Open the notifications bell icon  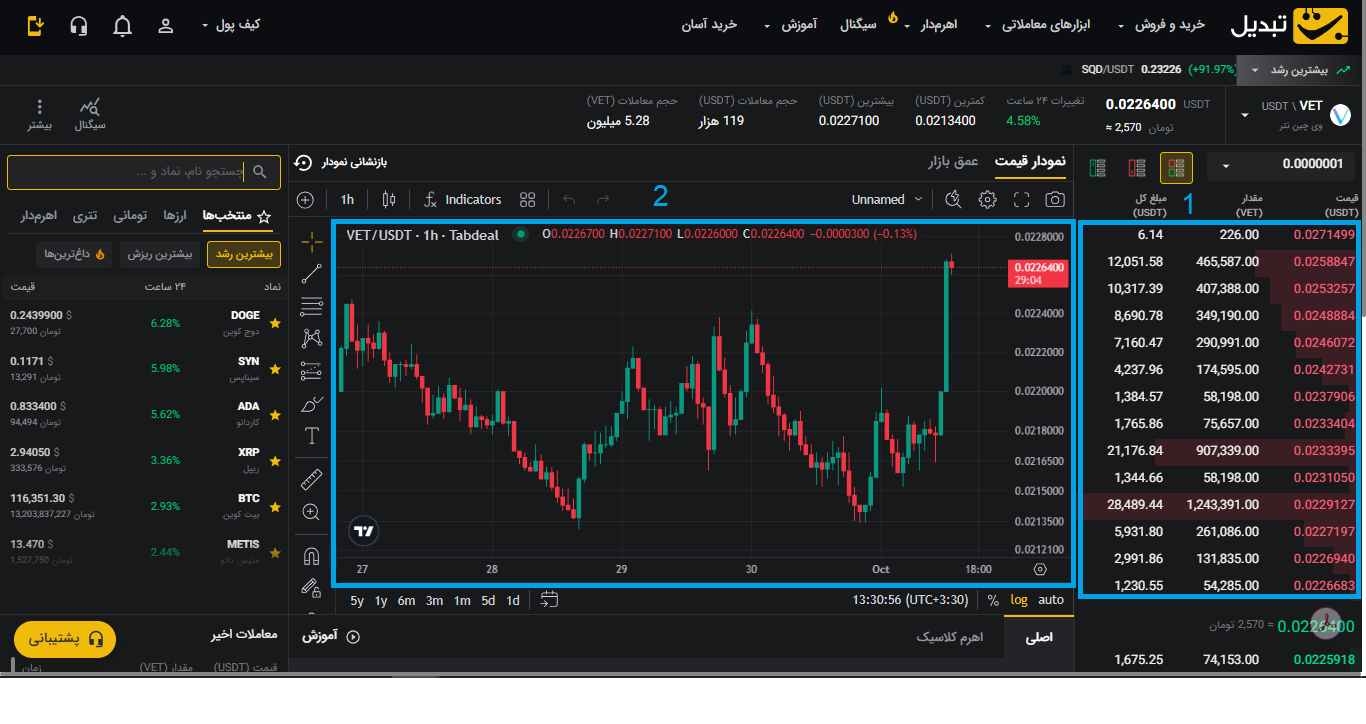click(122, 26)
